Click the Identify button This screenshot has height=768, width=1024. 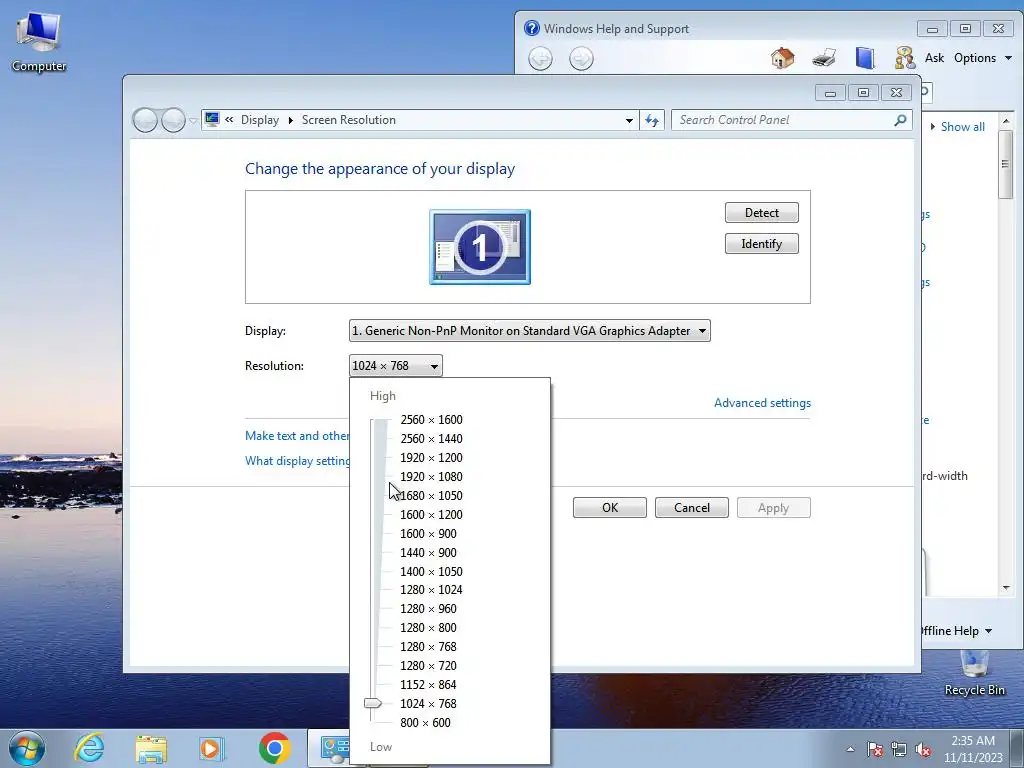click(x=761, y=244)
